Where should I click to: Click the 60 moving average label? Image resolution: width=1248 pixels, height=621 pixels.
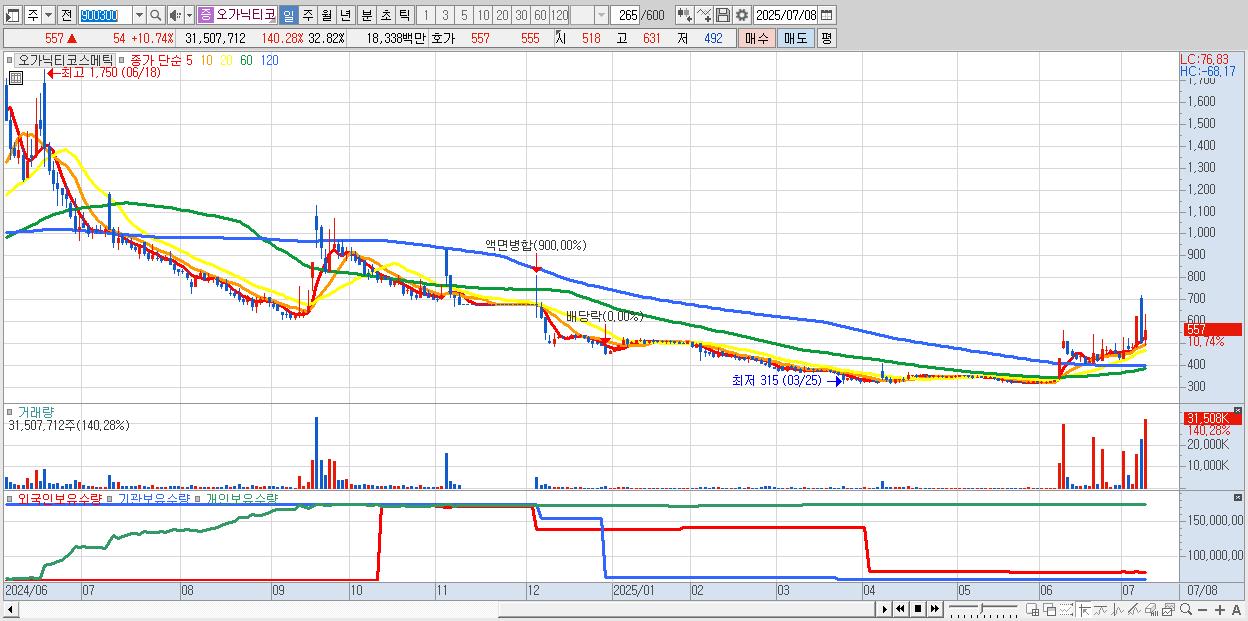246,60
